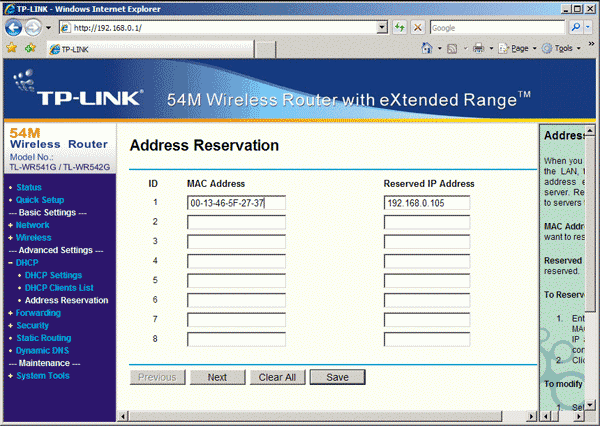Click the 'MAC Address' column header

(x=216, y=184)
